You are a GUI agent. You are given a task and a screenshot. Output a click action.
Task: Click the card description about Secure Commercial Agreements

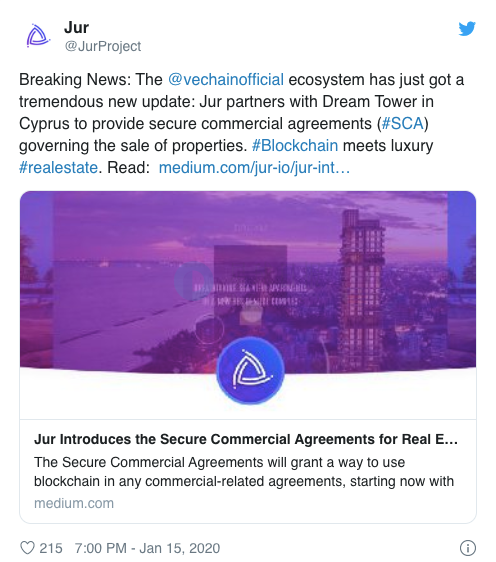[244, 472]
